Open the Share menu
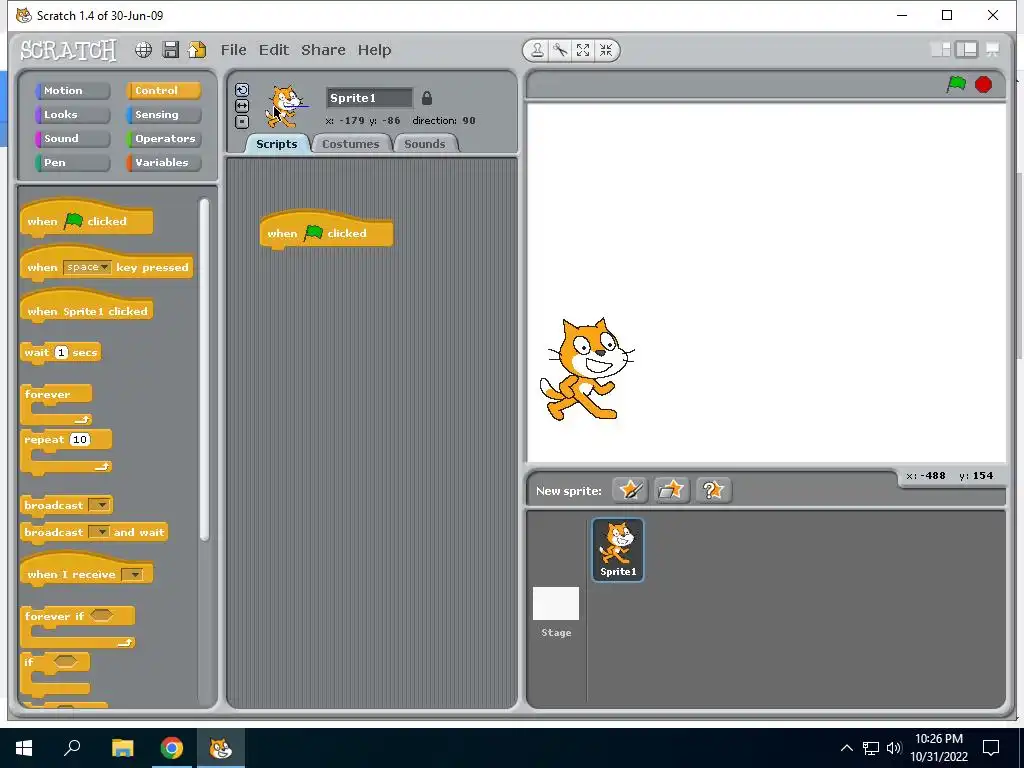This screenshot has height=768, width=1024. (x=323, y=50)
